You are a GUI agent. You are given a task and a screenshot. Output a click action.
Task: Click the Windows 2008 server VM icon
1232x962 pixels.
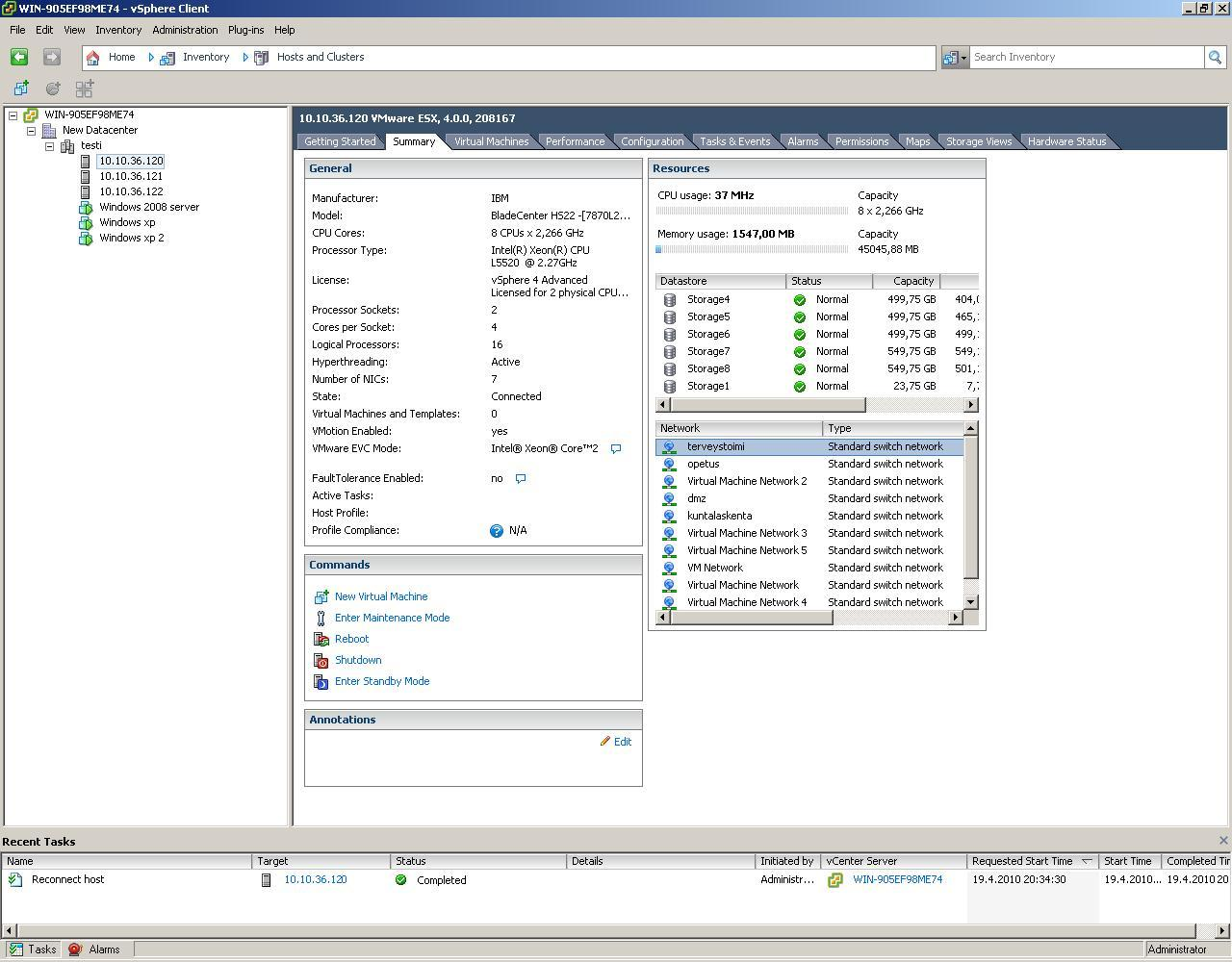(86, 207)
